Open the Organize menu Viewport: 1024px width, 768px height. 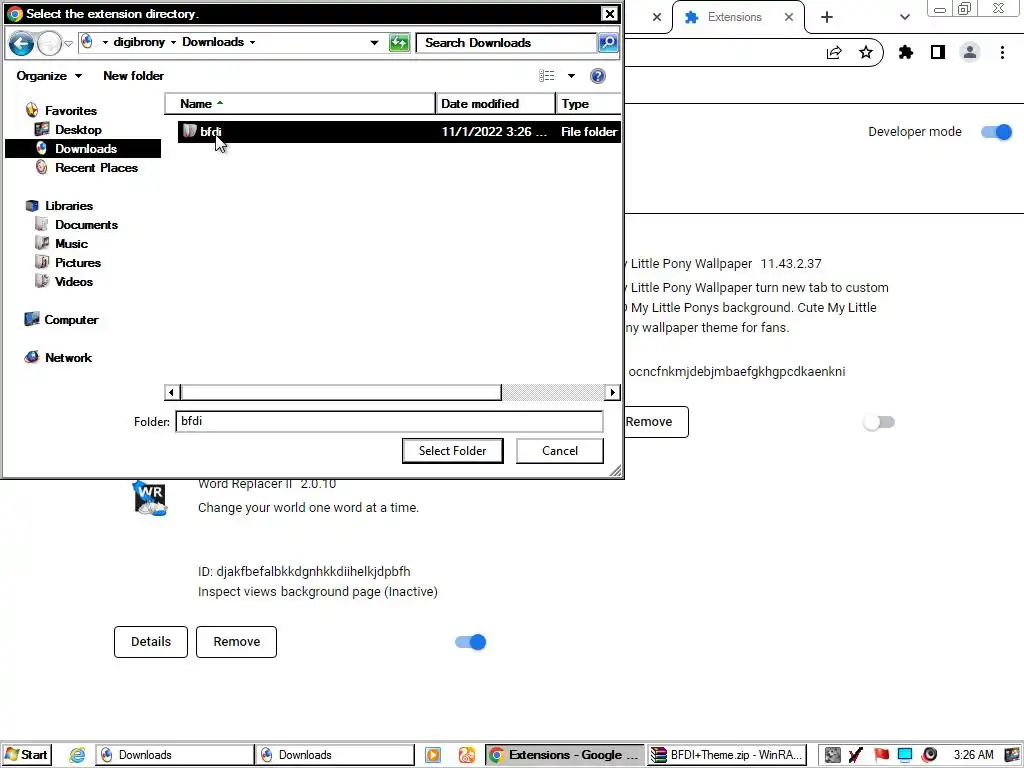click(x=49, y=76)
